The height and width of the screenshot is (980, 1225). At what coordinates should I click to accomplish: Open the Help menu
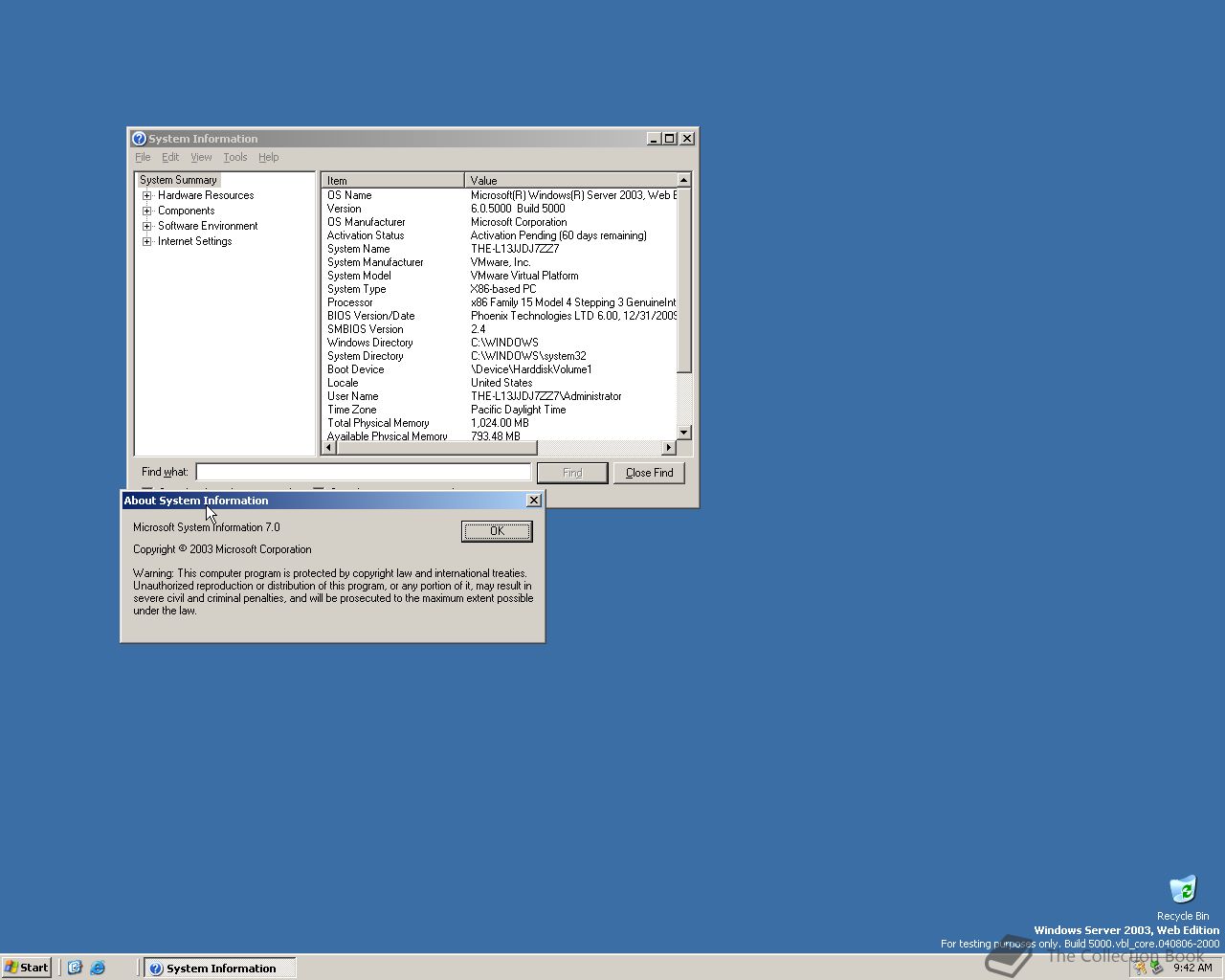(x=268, y=157)
